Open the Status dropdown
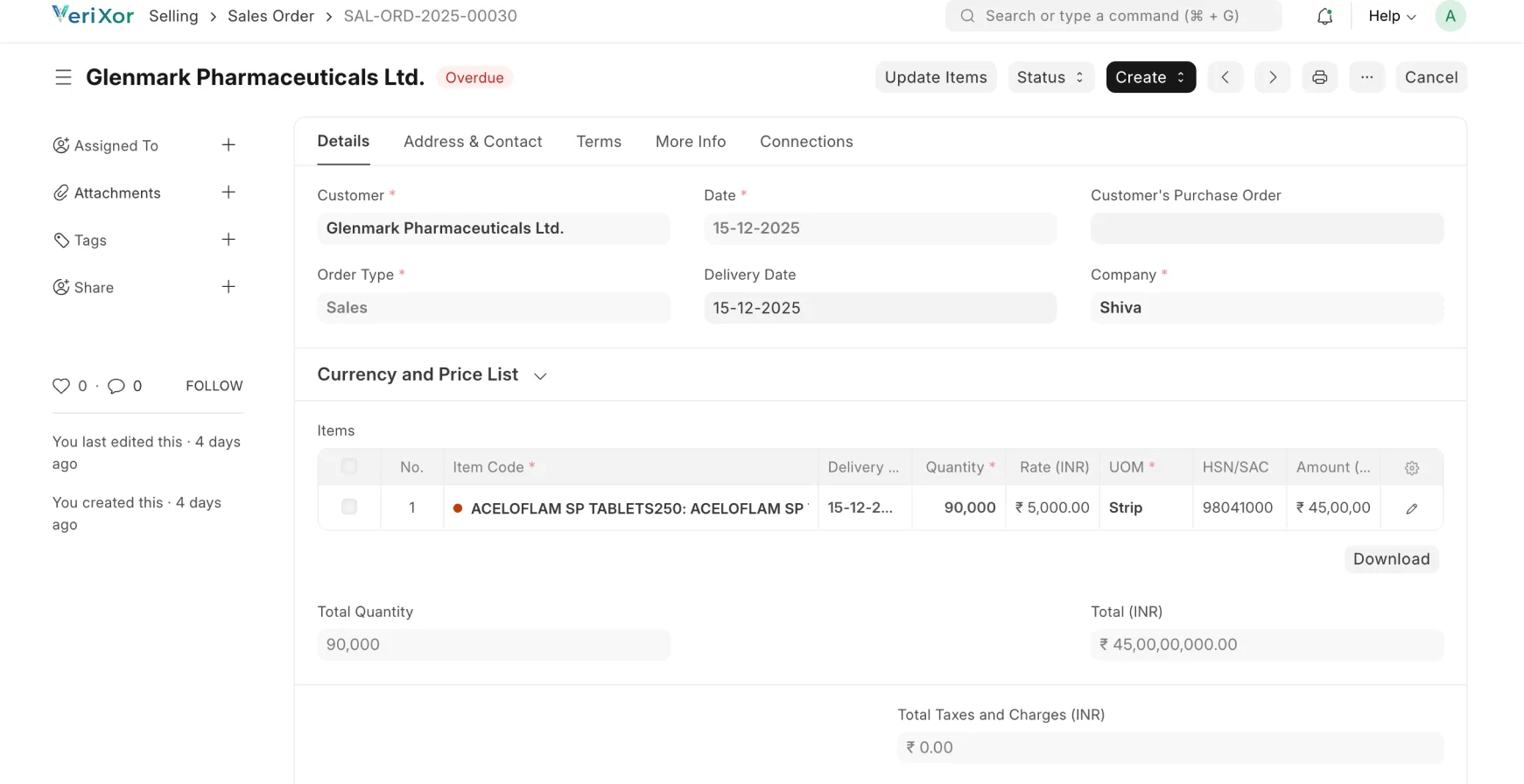This screenshot has width=1524, height=784. point(1050,77)
